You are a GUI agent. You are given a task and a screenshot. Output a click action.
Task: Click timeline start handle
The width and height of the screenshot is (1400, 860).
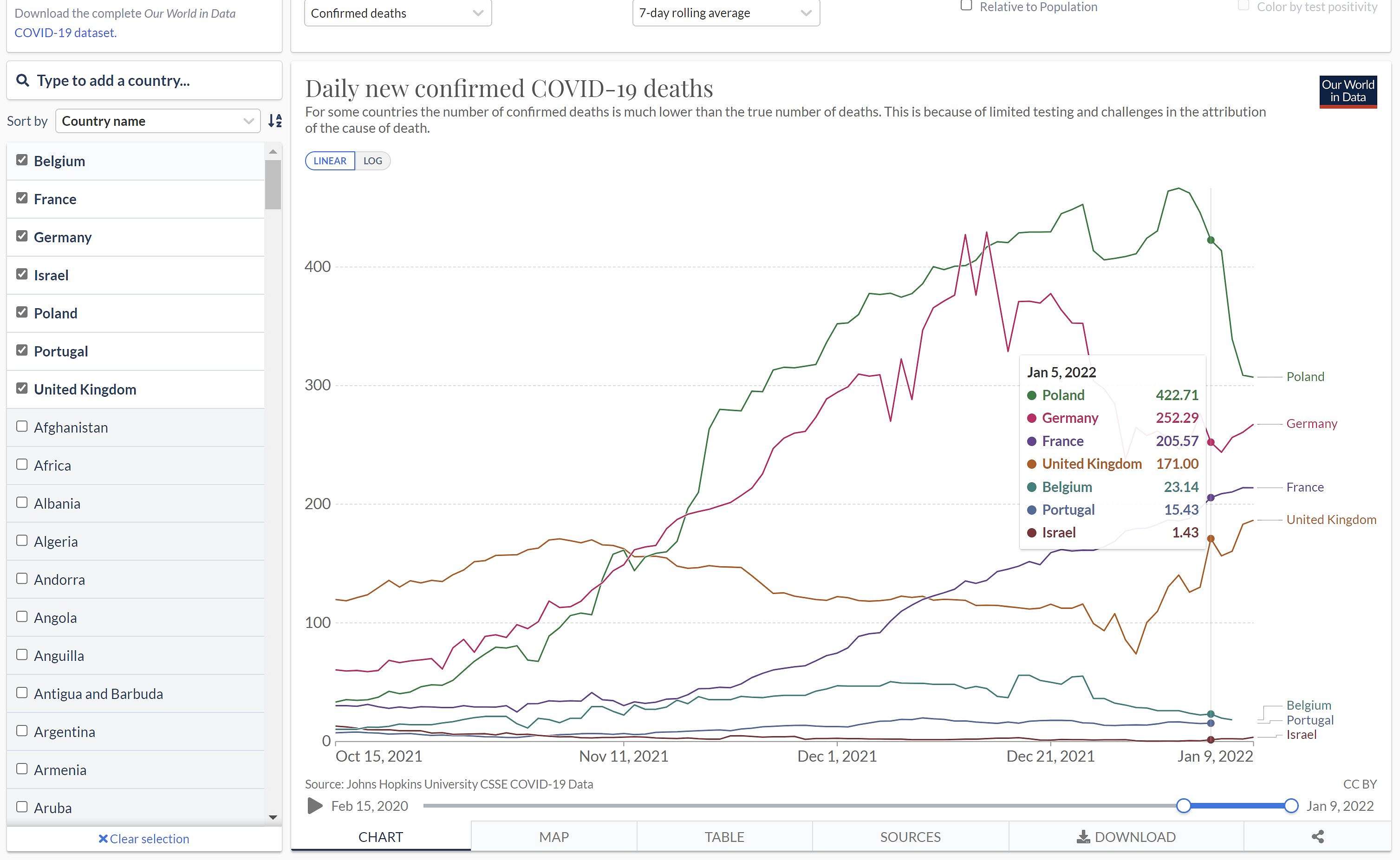click(1184, 805)
